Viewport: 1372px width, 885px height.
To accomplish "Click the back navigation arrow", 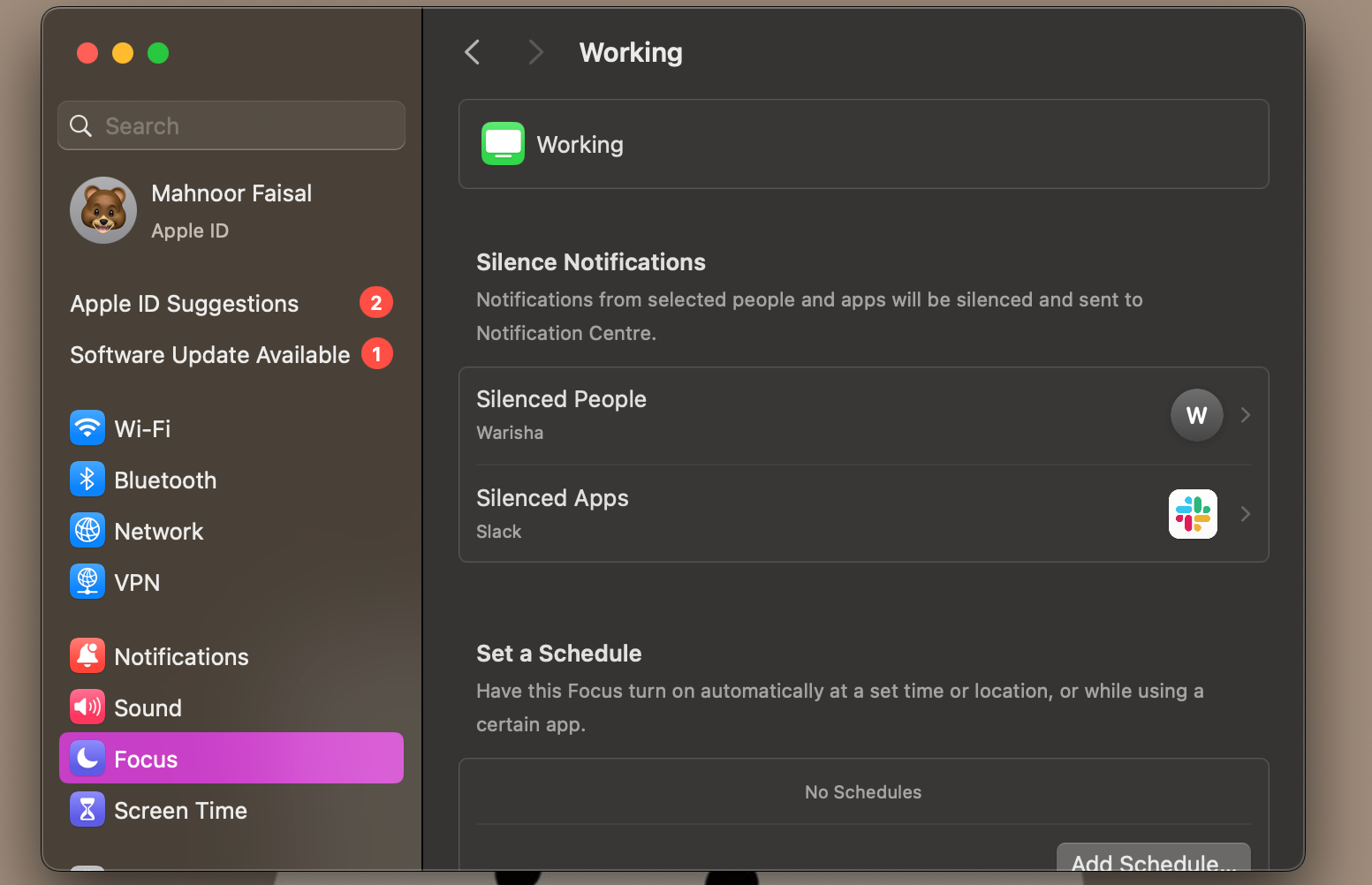I will pos(471,52).
